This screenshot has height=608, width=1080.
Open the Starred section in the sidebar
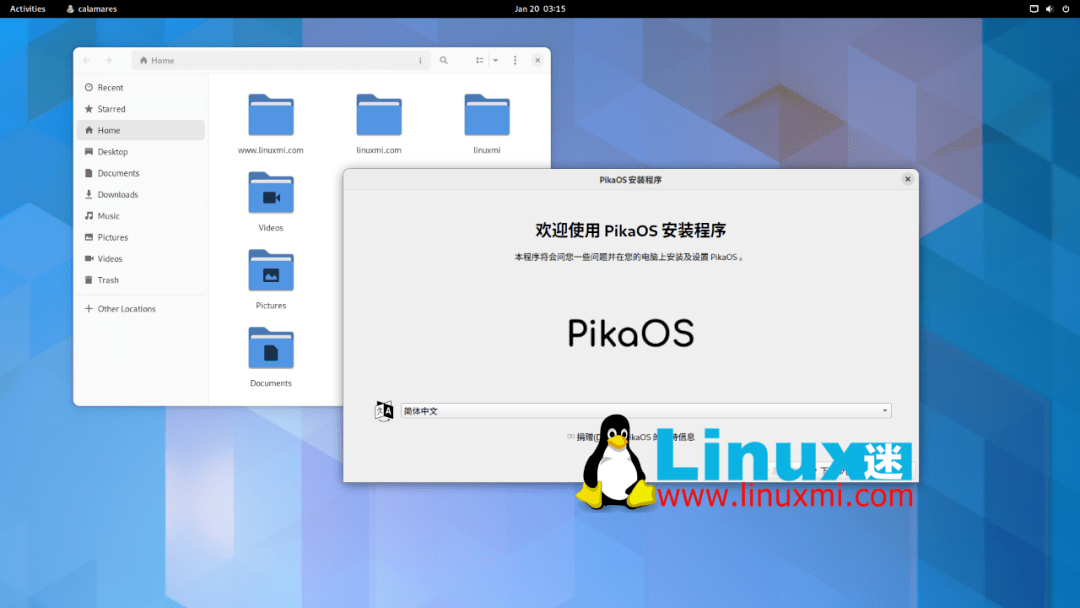point(110,109)
